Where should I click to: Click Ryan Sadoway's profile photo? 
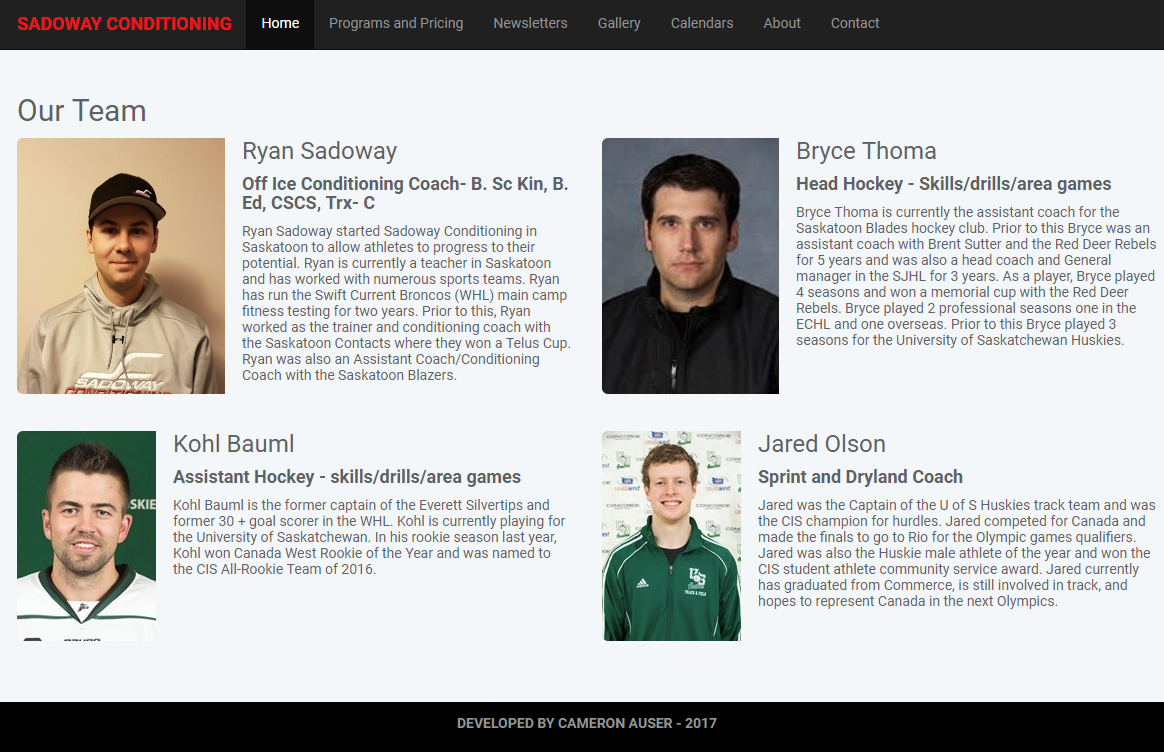[x=121, y=266]
